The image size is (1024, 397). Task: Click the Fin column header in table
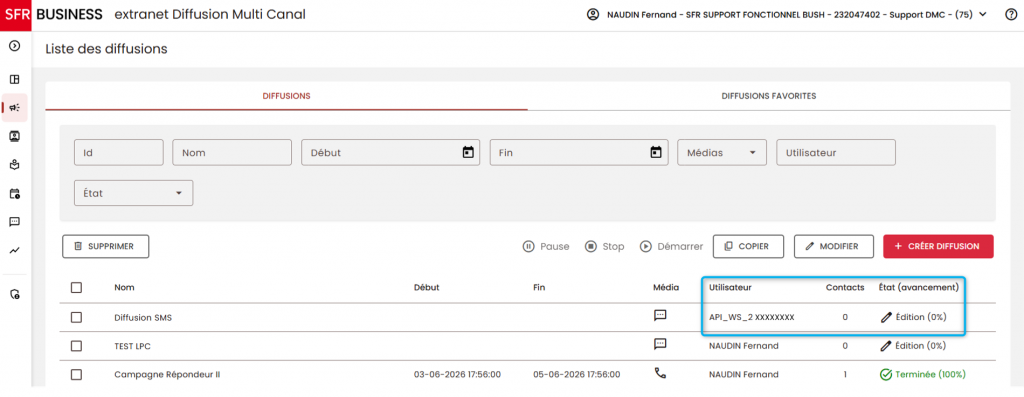click(539, 287)
